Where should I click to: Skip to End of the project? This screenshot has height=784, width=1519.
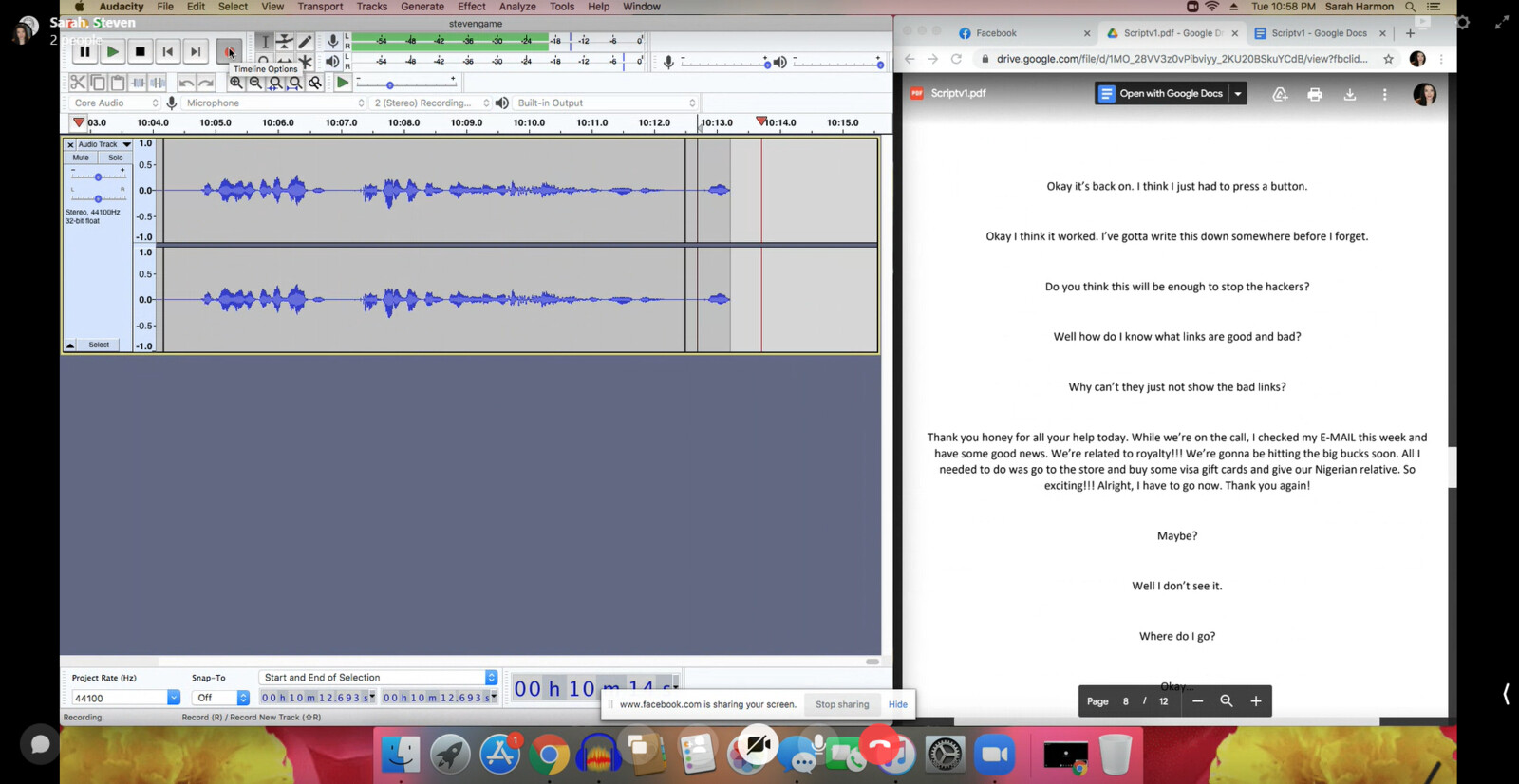coord(195,51)
